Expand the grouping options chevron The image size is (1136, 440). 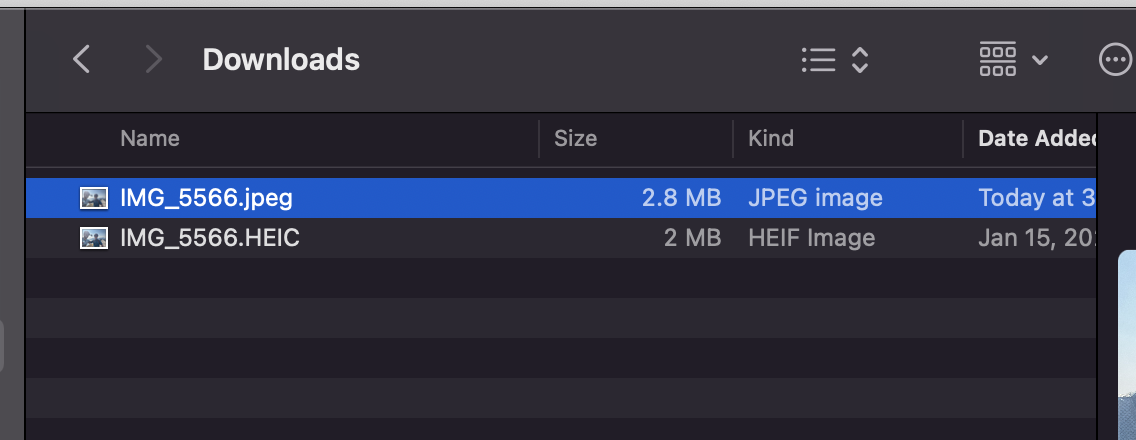coord(1040,60)
